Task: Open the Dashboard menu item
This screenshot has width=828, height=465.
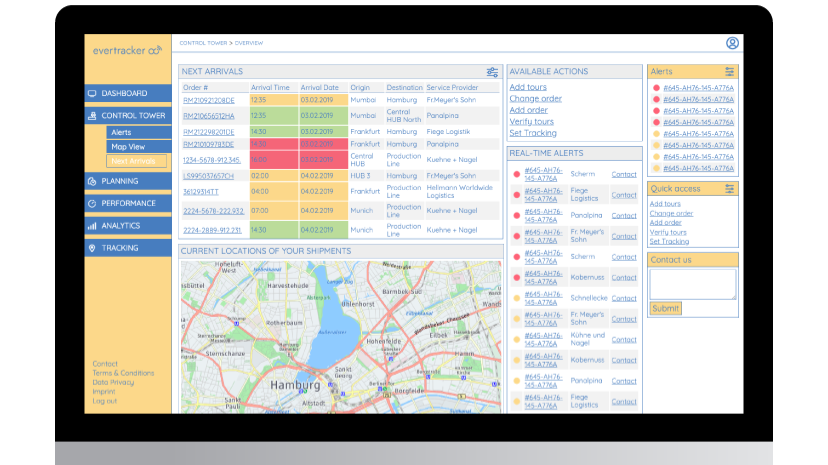Action: tap(128, 93)
